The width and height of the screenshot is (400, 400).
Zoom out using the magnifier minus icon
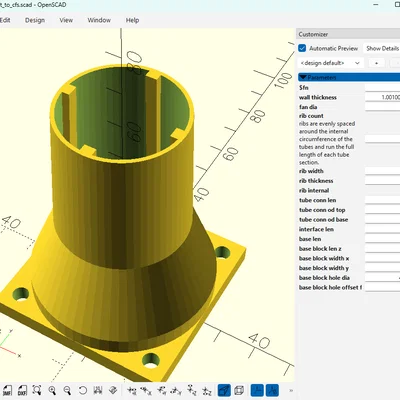click(x=67, y=390)
